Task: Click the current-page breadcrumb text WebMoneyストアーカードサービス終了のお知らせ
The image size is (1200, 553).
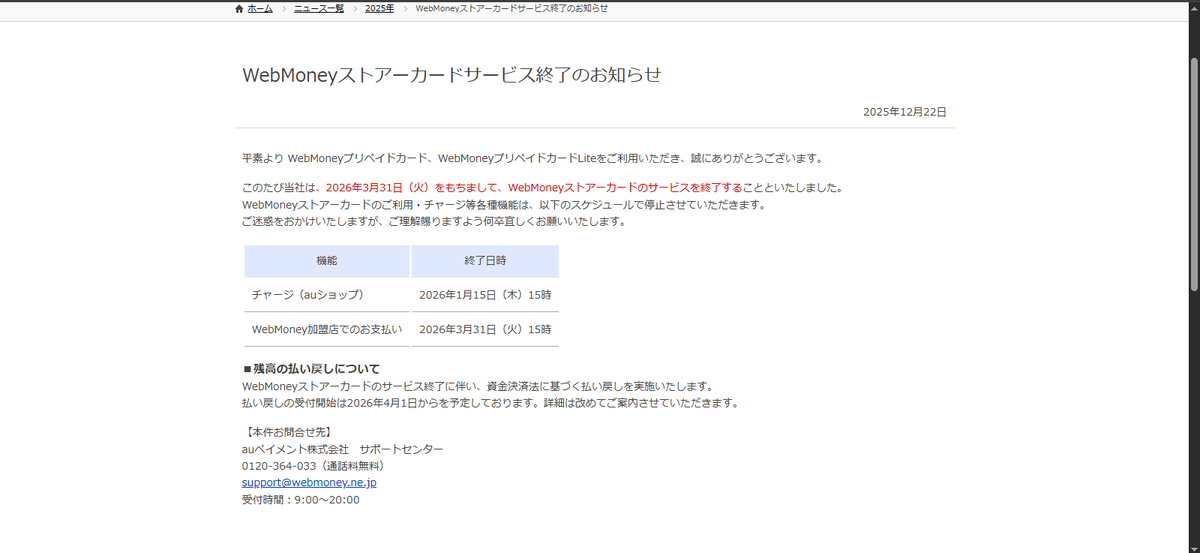Action: coord(511,8)
